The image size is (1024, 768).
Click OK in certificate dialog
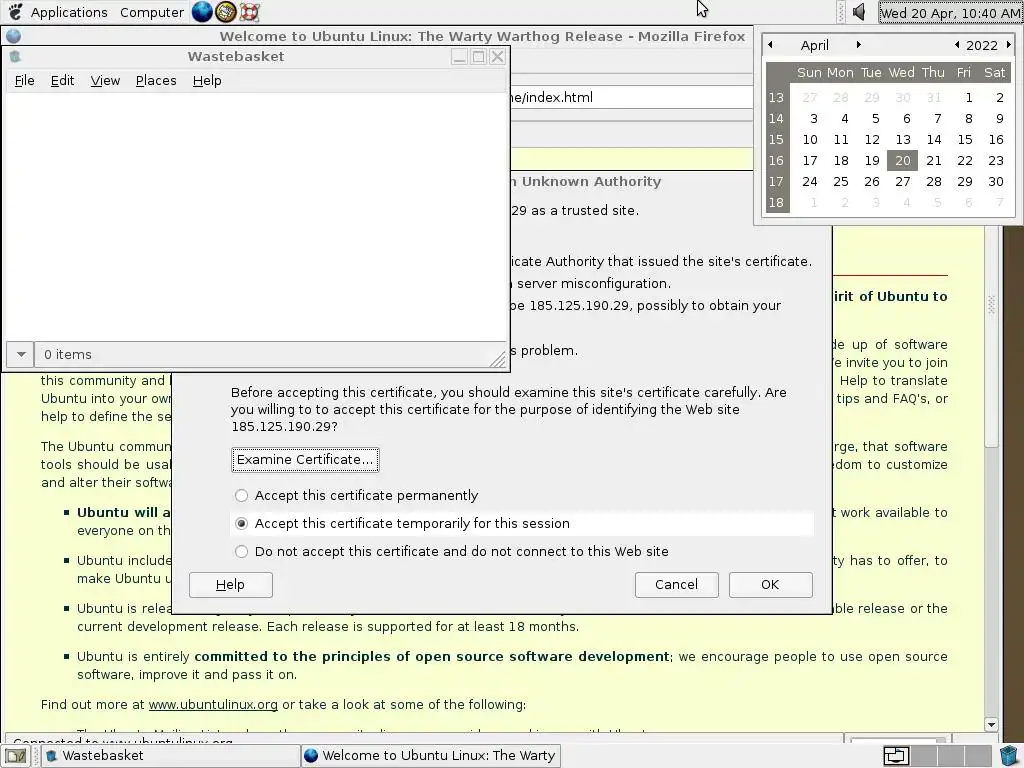[x=771, y=584]
